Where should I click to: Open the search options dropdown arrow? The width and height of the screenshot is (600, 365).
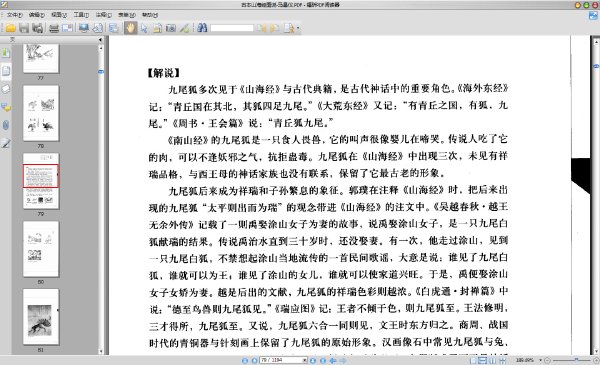tap(298, 28)
